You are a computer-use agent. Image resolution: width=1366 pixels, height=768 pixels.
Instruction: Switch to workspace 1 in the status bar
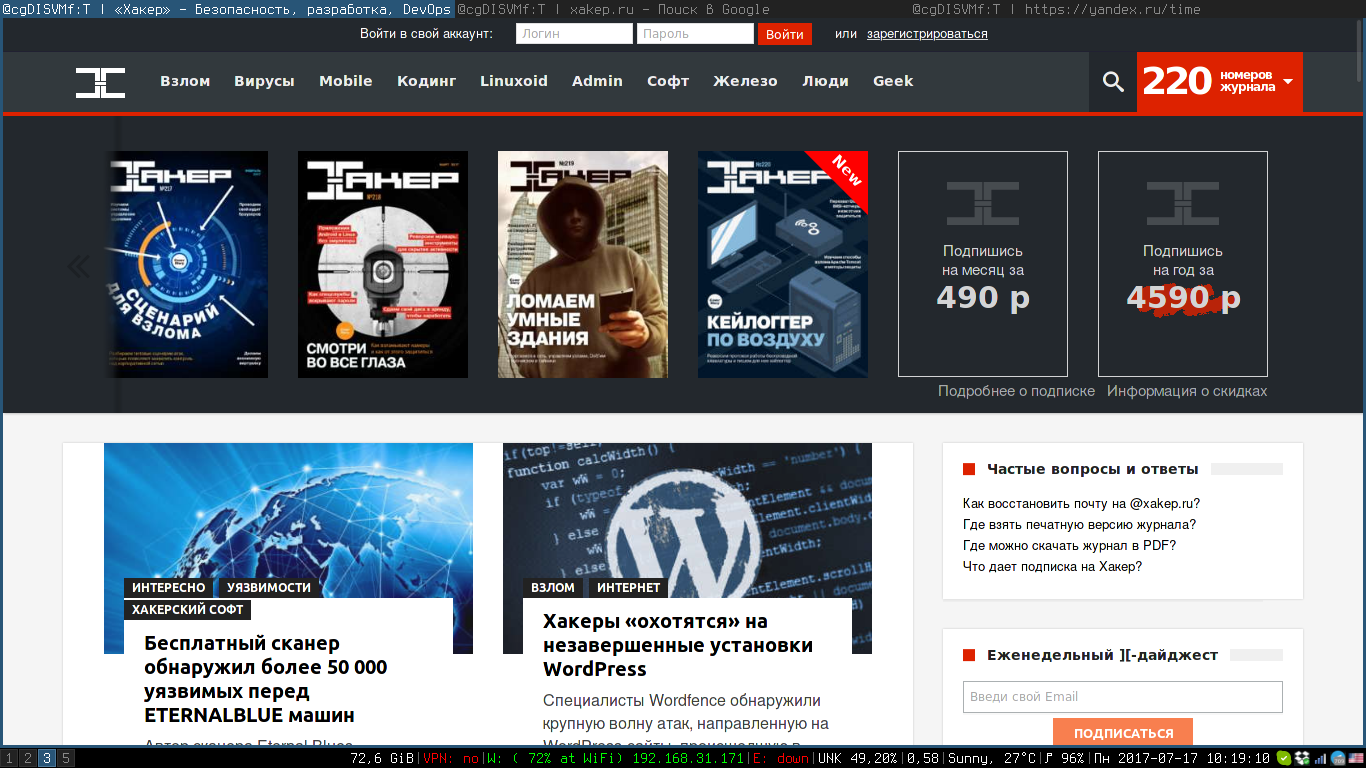point(9,759)
